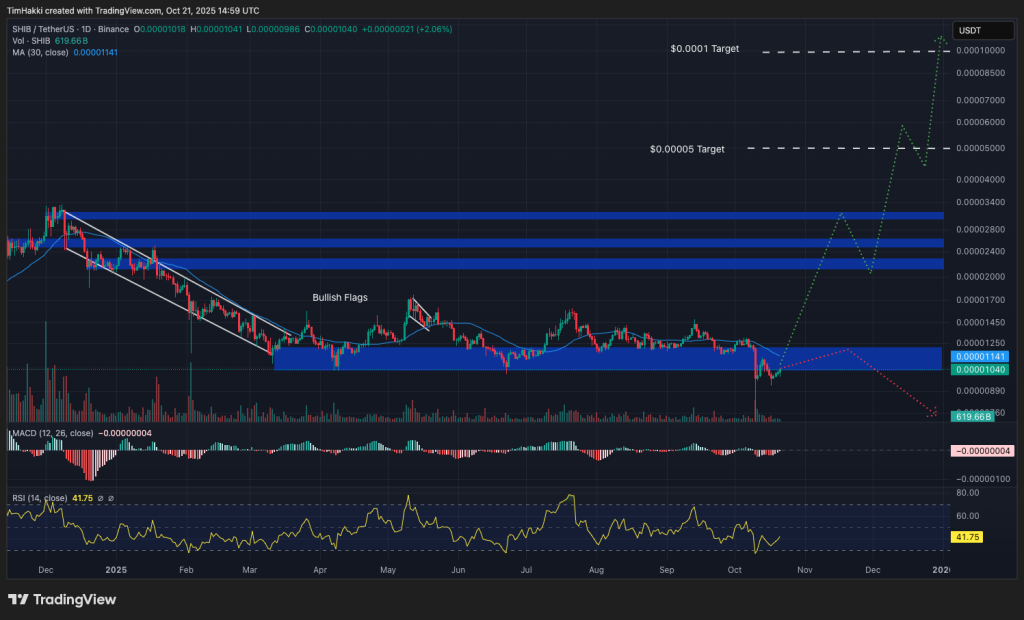The width and height of the screenshot is (1024, 620).
Task: Open the Binance exchange selector
Action: click(x=114, y=30)
